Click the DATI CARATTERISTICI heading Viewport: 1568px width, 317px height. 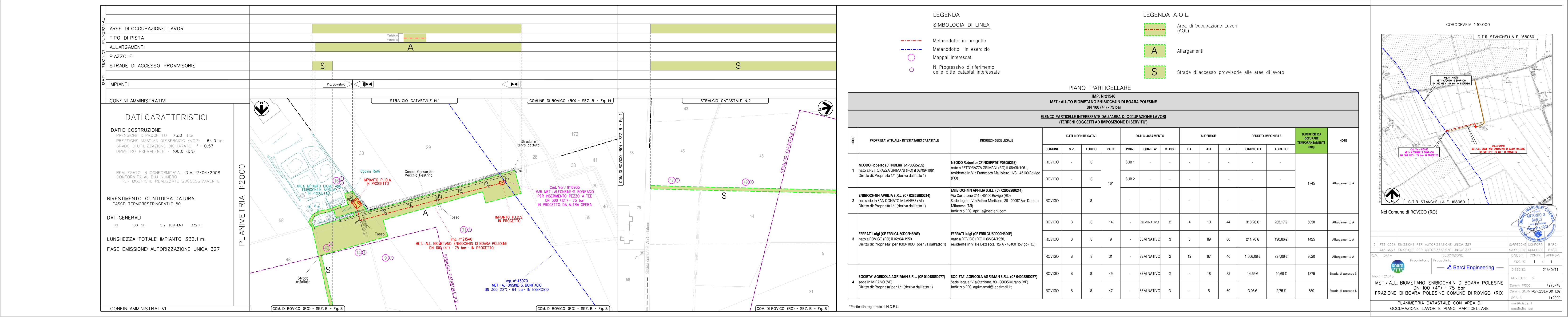tap(166, 117)
